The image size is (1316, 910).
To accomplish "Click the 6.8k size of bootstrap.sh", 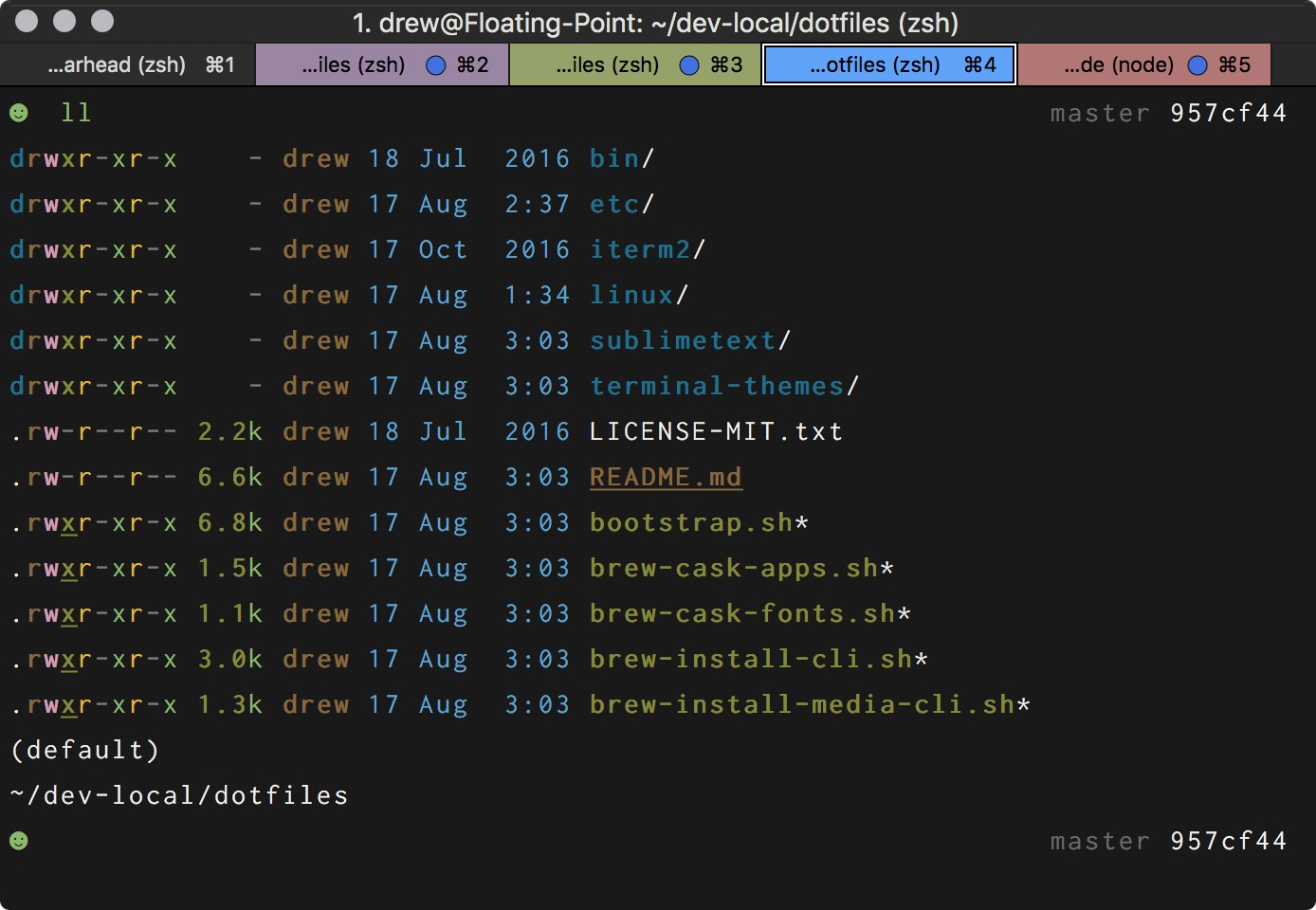I will [x=230, y=522].
